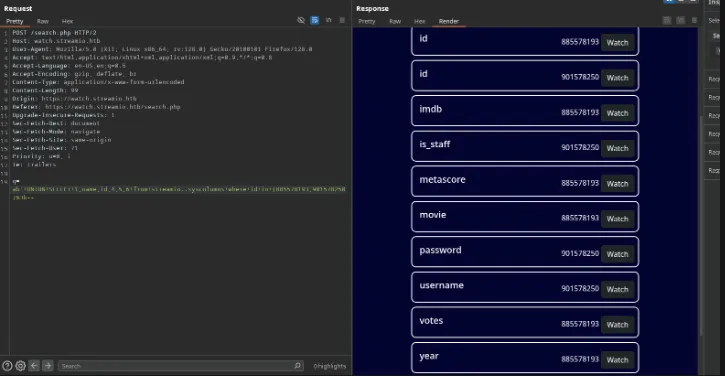Screen dimensions: 725x376
Task: Open the Request panel options menu icon
Action: tap(342, 20)
